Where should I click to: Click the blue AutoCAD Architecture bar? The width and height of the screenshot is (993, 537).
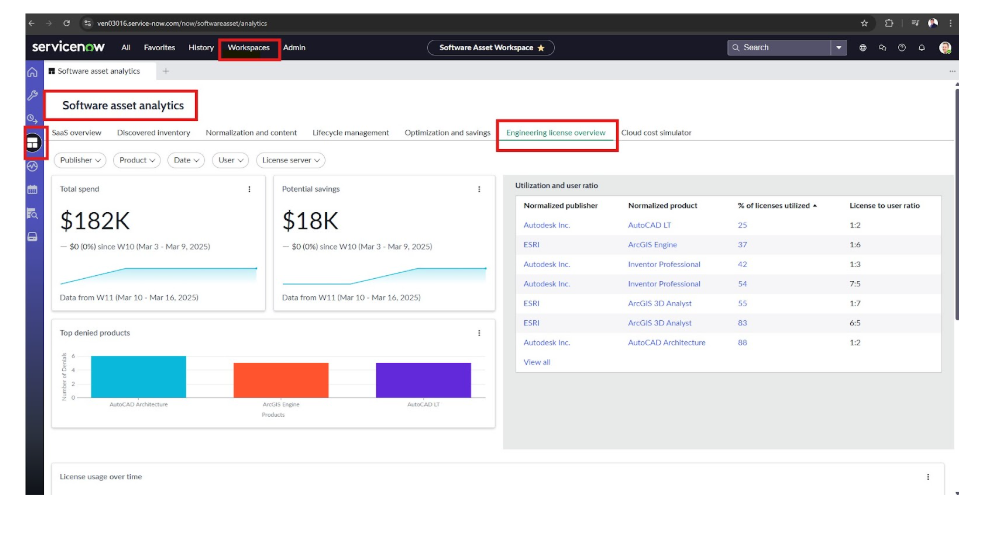point(139,377)
